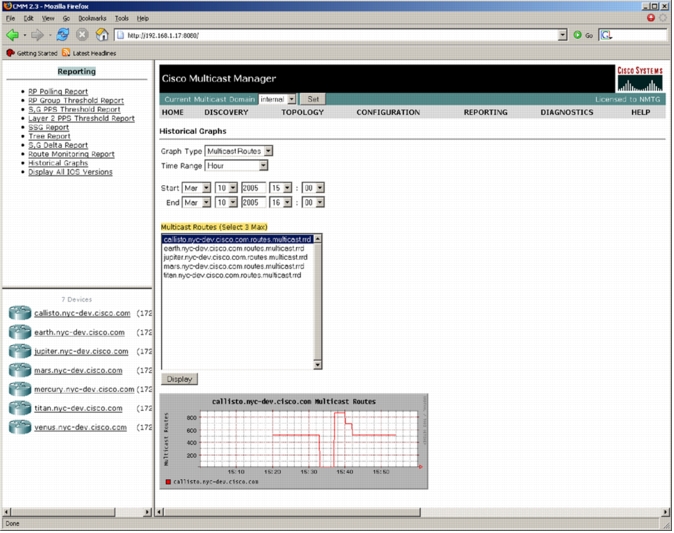This screenshot has width=674, height=533.
Task: Click the titan router device icon
Action: click(20, 408)
